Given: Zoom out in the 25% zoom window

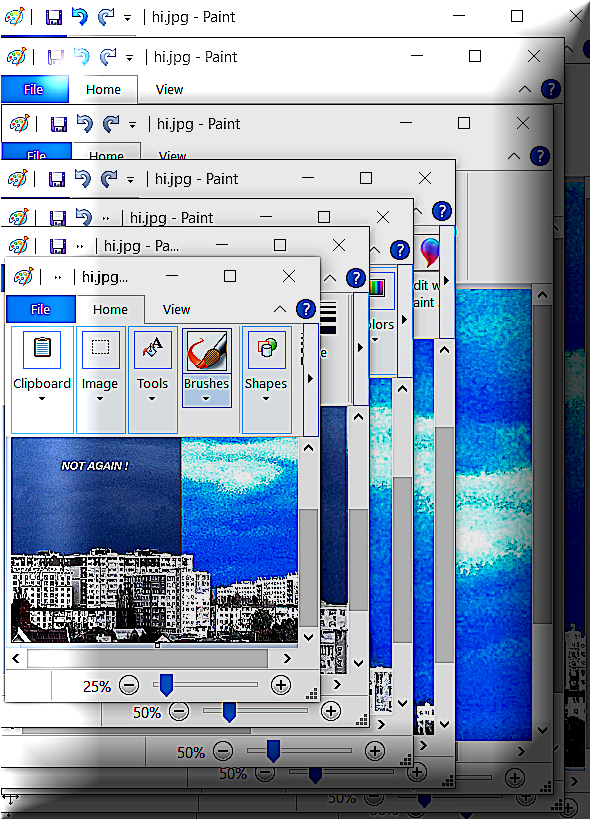Looking at the screenshot, I should pos(129,685).
